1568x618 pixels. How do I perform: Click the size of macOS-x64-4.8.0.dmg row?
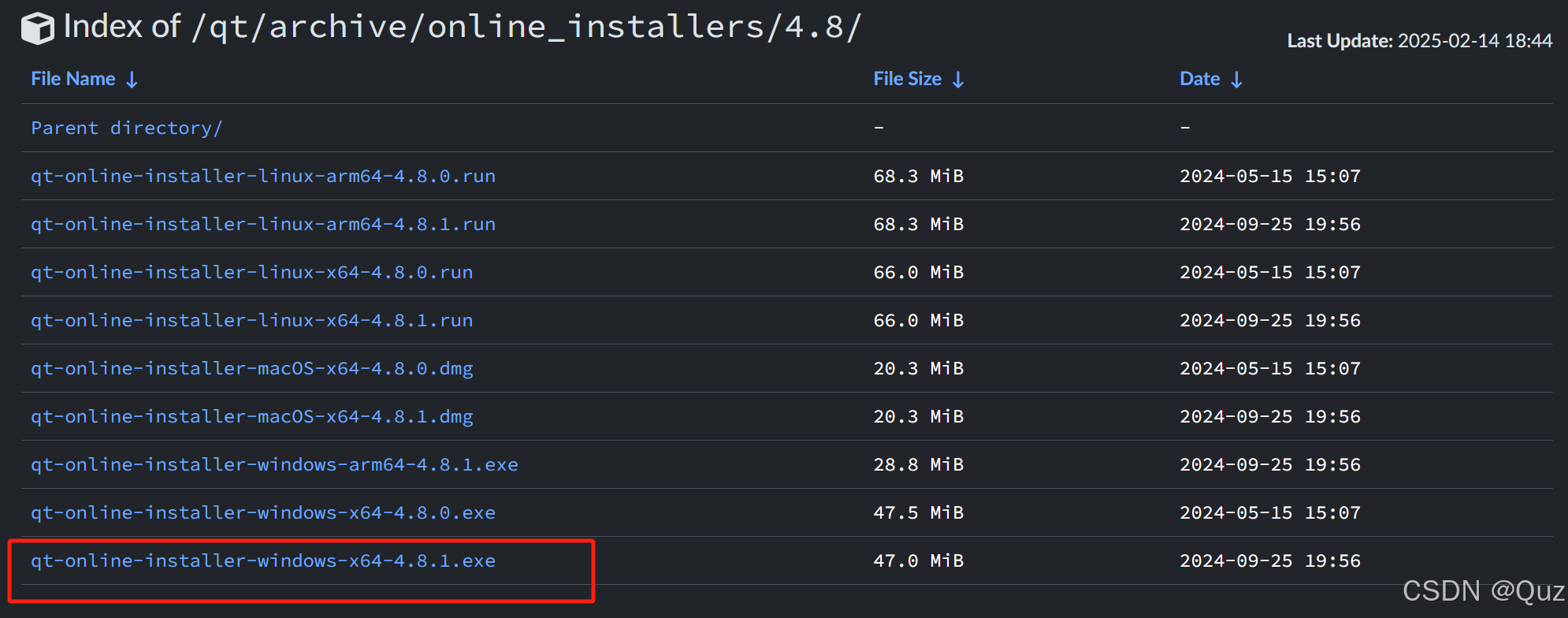[919, 368]
